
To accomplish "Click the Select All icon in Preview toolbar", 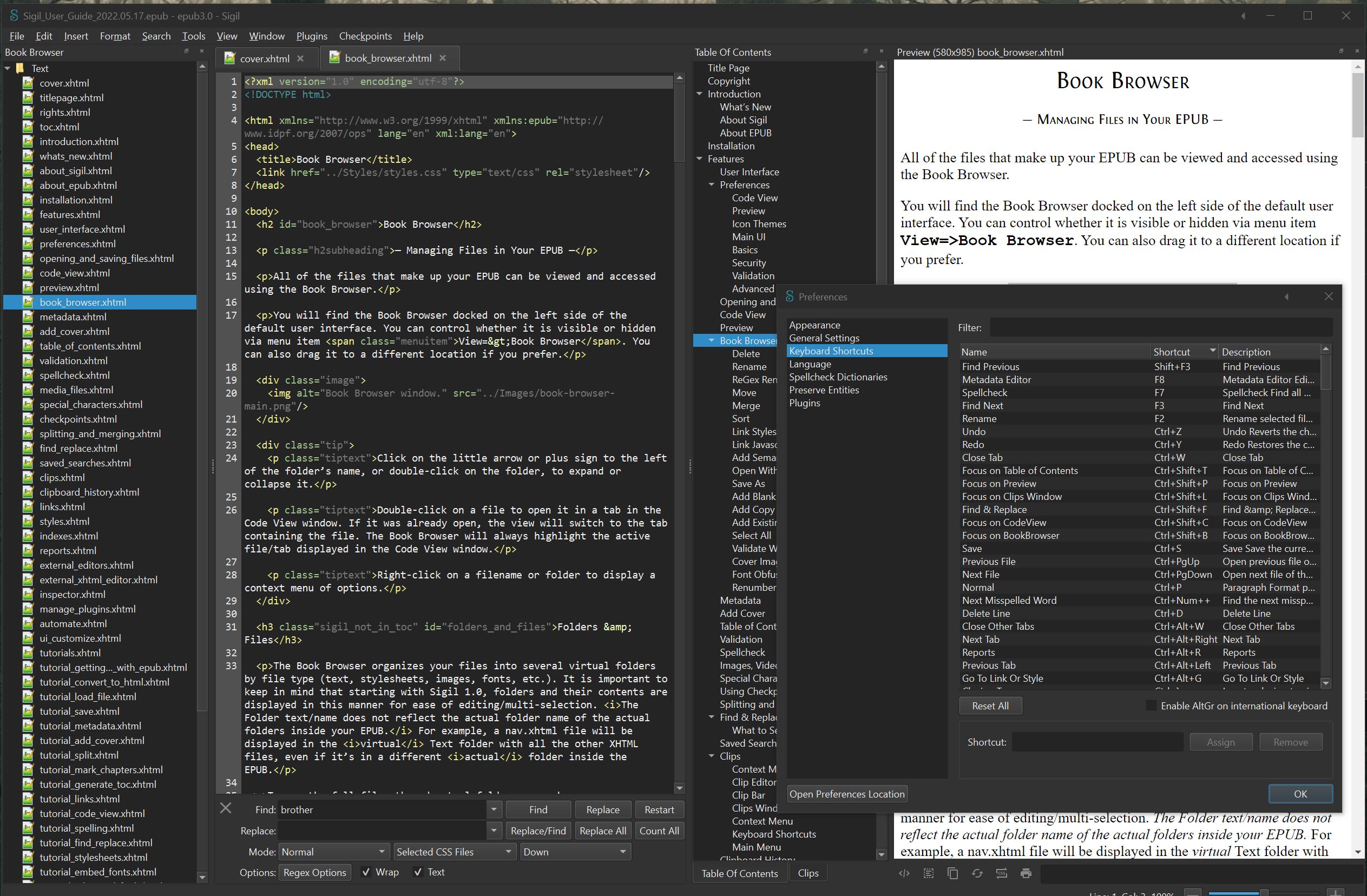I will (928, 874).
